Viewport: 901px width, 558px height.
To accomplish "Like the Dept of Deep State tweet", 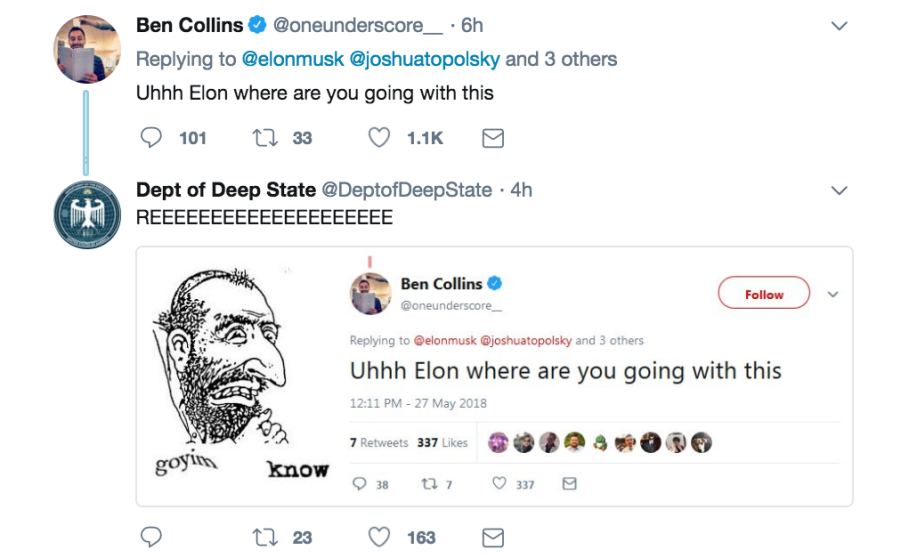I will pyautogui.click(x=379, y=537).
